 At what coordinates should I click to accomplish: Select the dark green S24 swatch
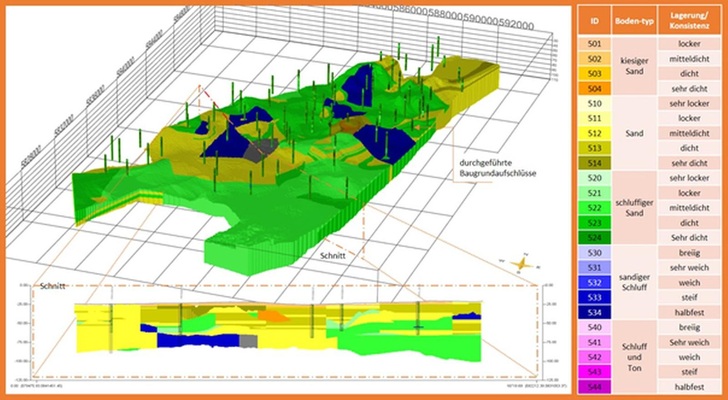[x=594, y=237]
